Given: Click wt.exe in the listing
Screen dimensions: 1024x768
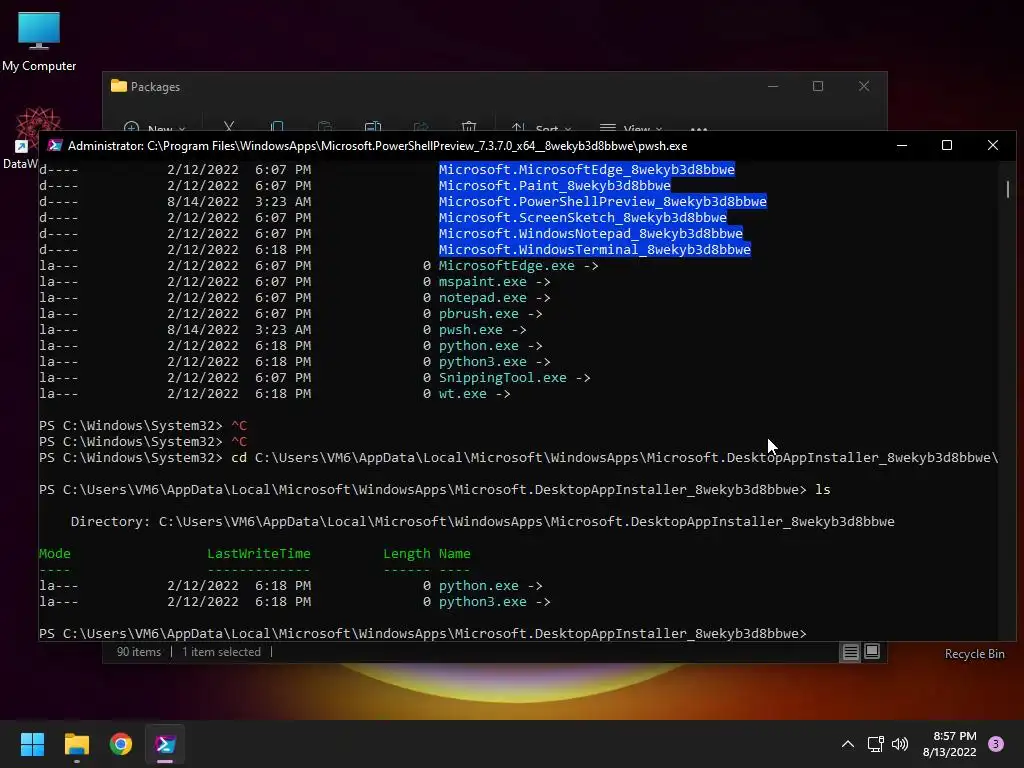Looking at the screenshot, I should [x=462, y=394].
